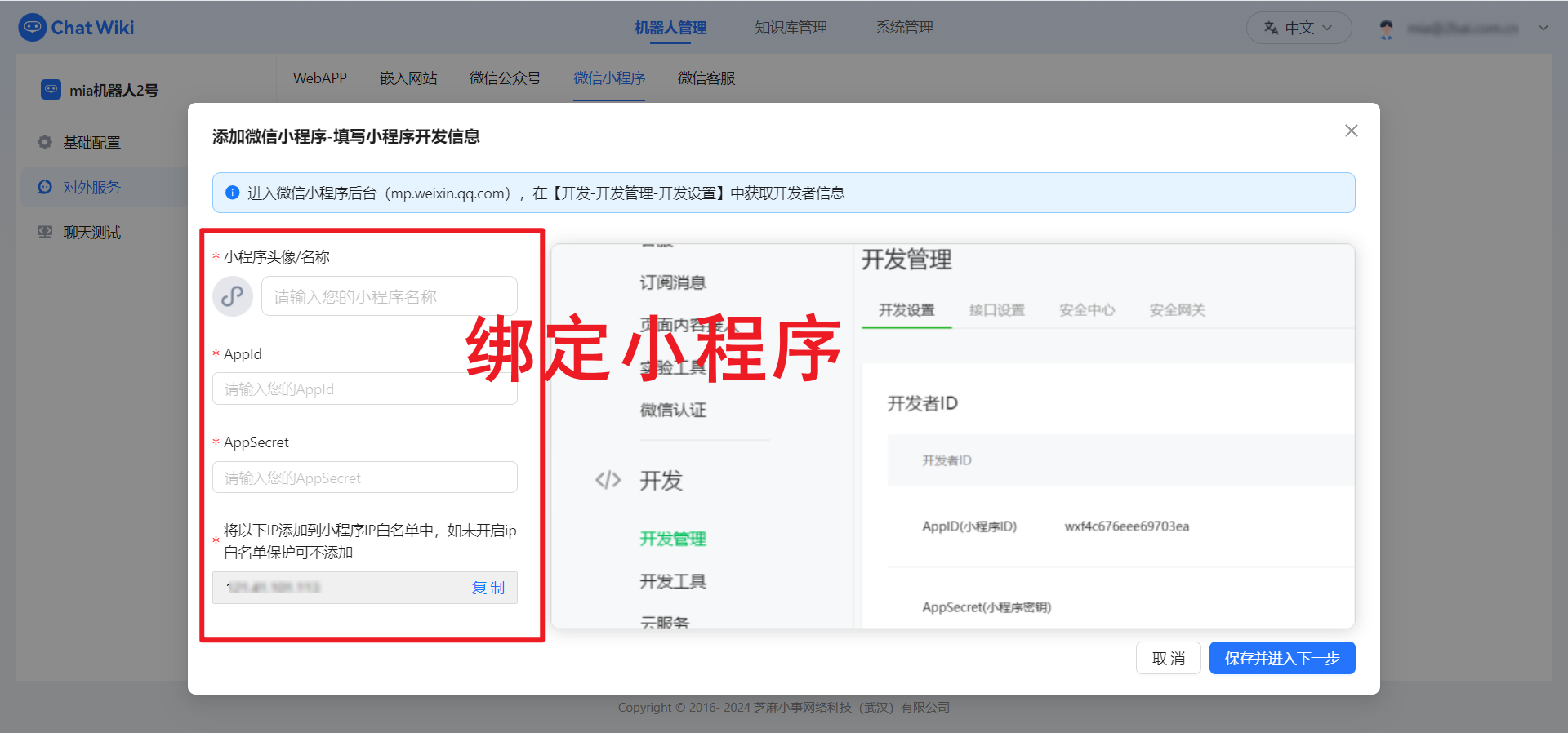Switch to the 微信小程序 tab

pos(609,78)
